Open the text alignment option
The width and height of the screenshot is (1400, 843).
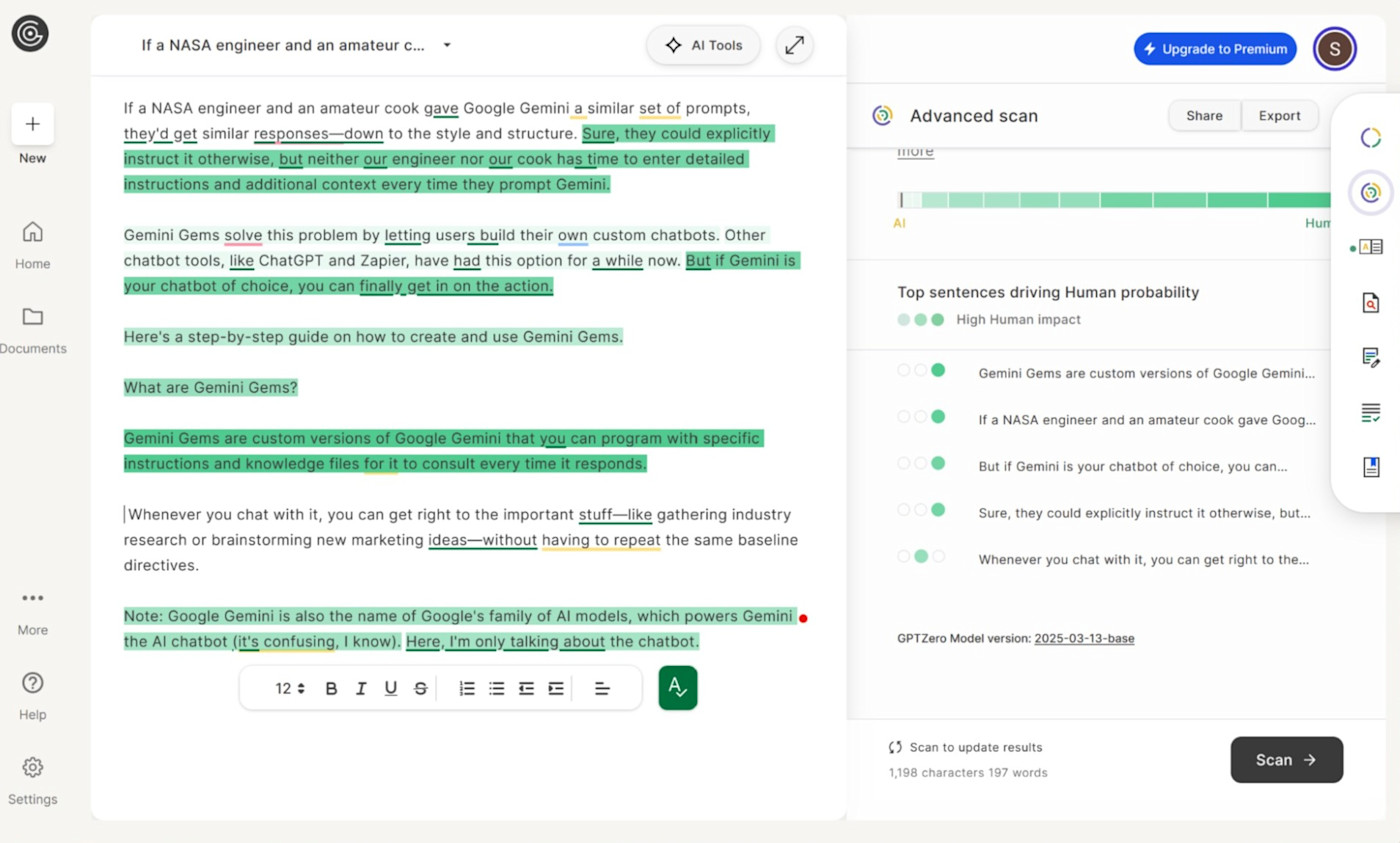(x=602, y=688)
